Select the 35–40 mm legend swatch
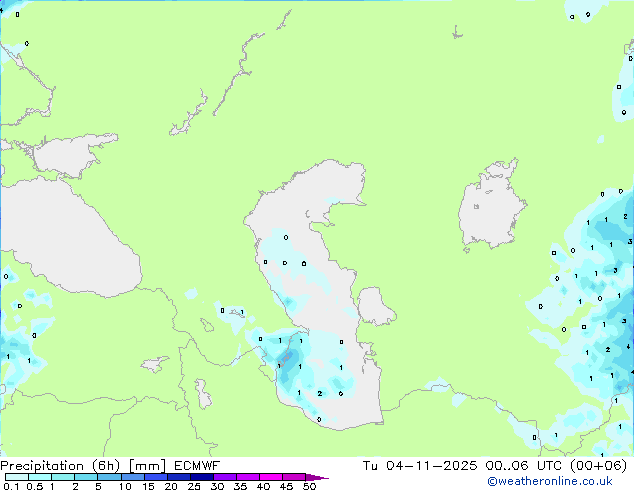Viewport: 634px width, 490px height. [x=248, y=477]
